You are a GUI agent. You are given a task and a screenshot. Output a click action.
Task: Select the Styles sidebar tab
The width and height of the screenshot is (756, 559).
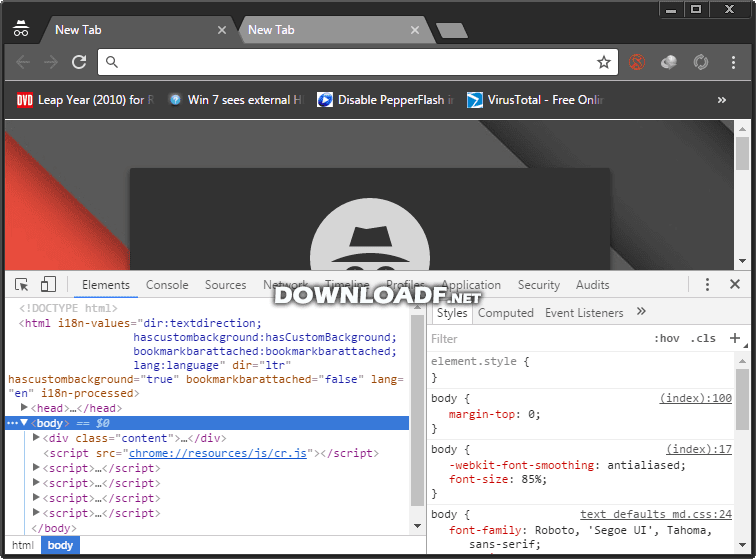point(452,313)
